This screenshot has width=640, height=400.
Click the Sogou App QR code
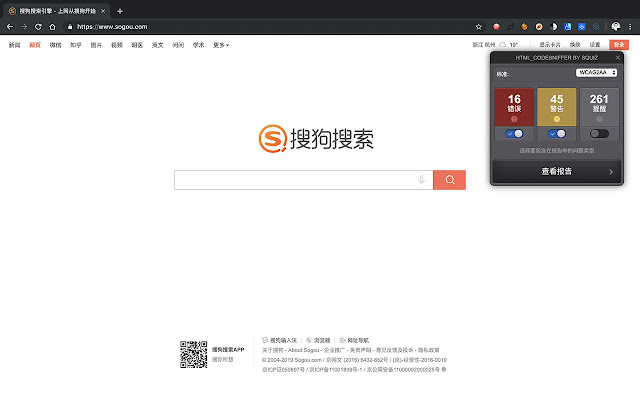[x=193, y=355]
